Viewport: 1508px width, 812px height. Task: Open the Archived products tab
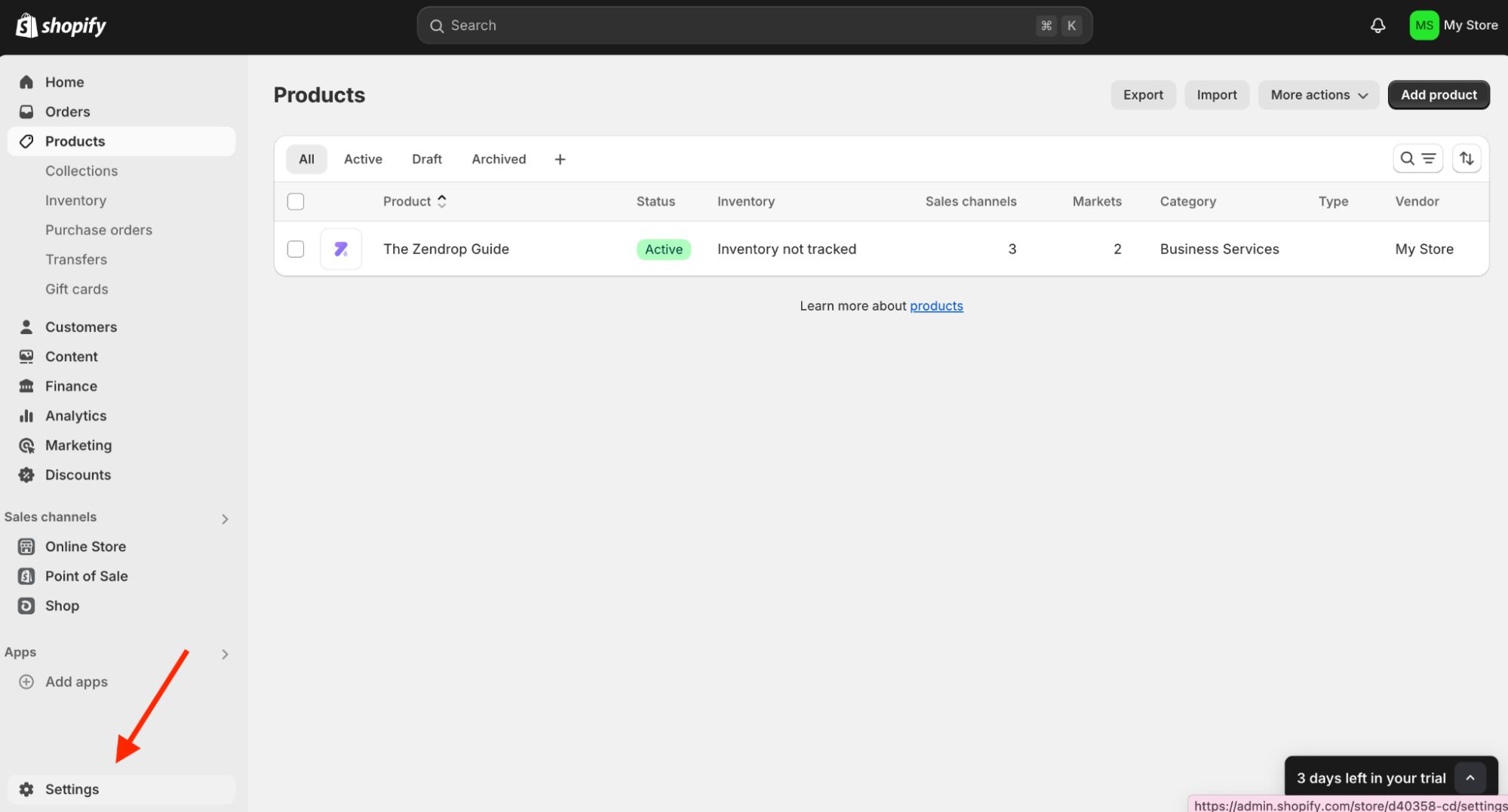[x=498, y=158]
